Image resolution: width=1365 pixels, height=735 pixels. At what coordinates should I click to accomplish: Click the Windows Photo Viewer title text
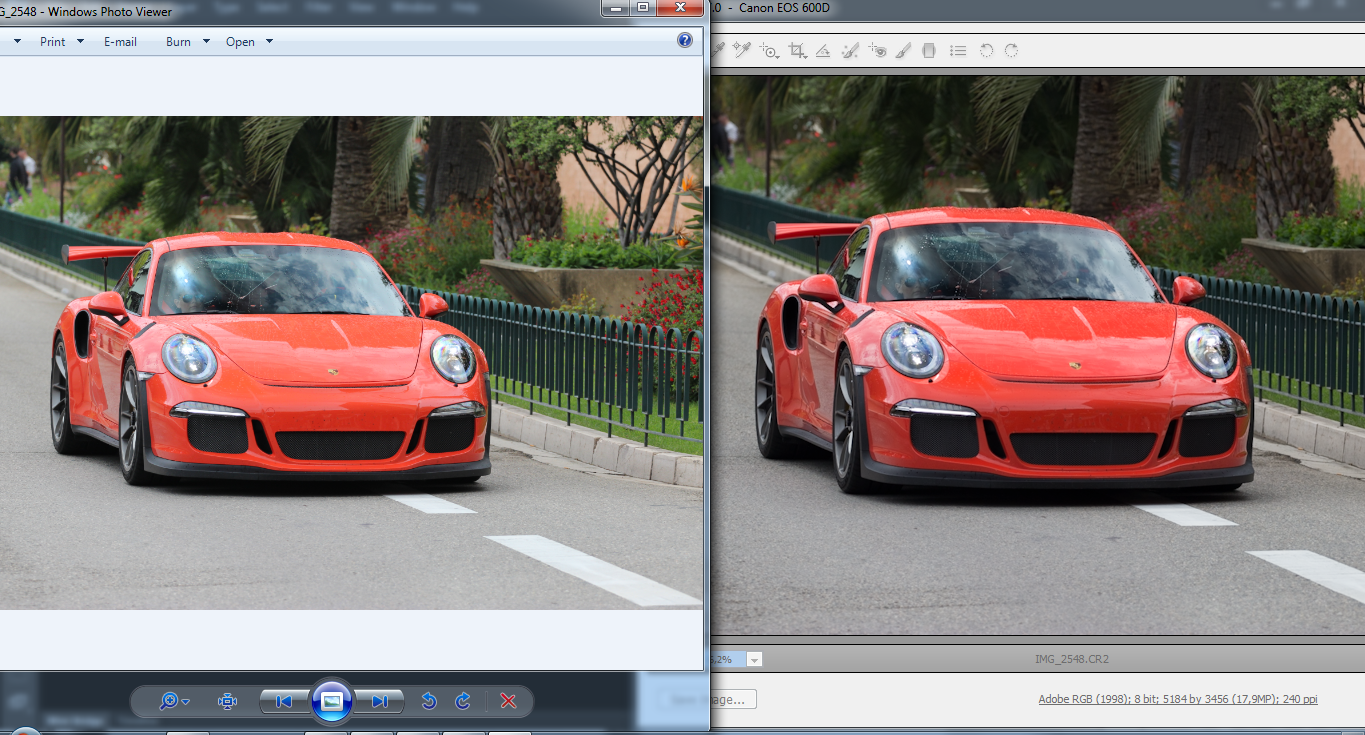pos(110,12)
